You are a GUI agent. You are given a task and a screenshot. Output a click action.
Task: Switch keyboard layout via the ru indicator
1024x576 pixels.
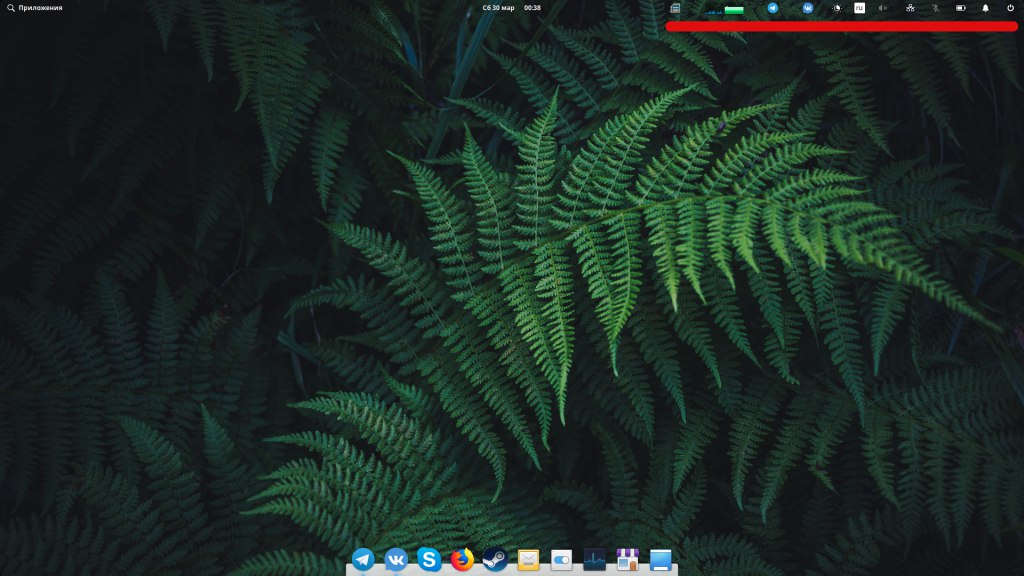[x=859, y=8]
